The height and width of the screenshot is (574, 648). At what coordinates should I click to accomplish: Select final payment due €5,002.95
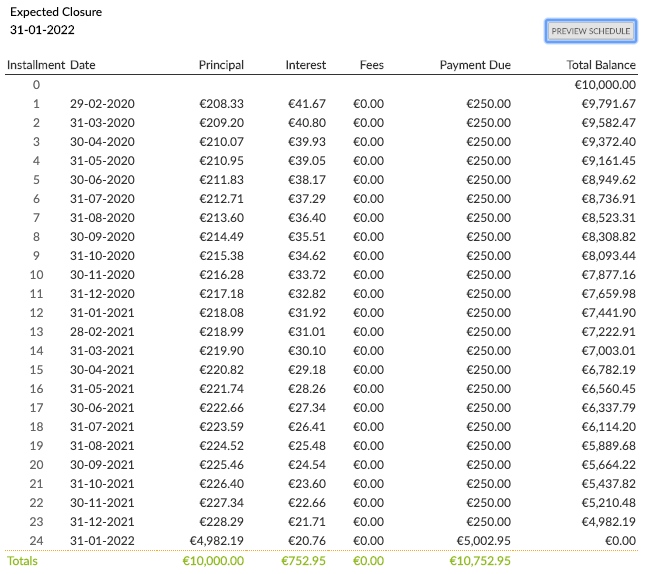484,541
